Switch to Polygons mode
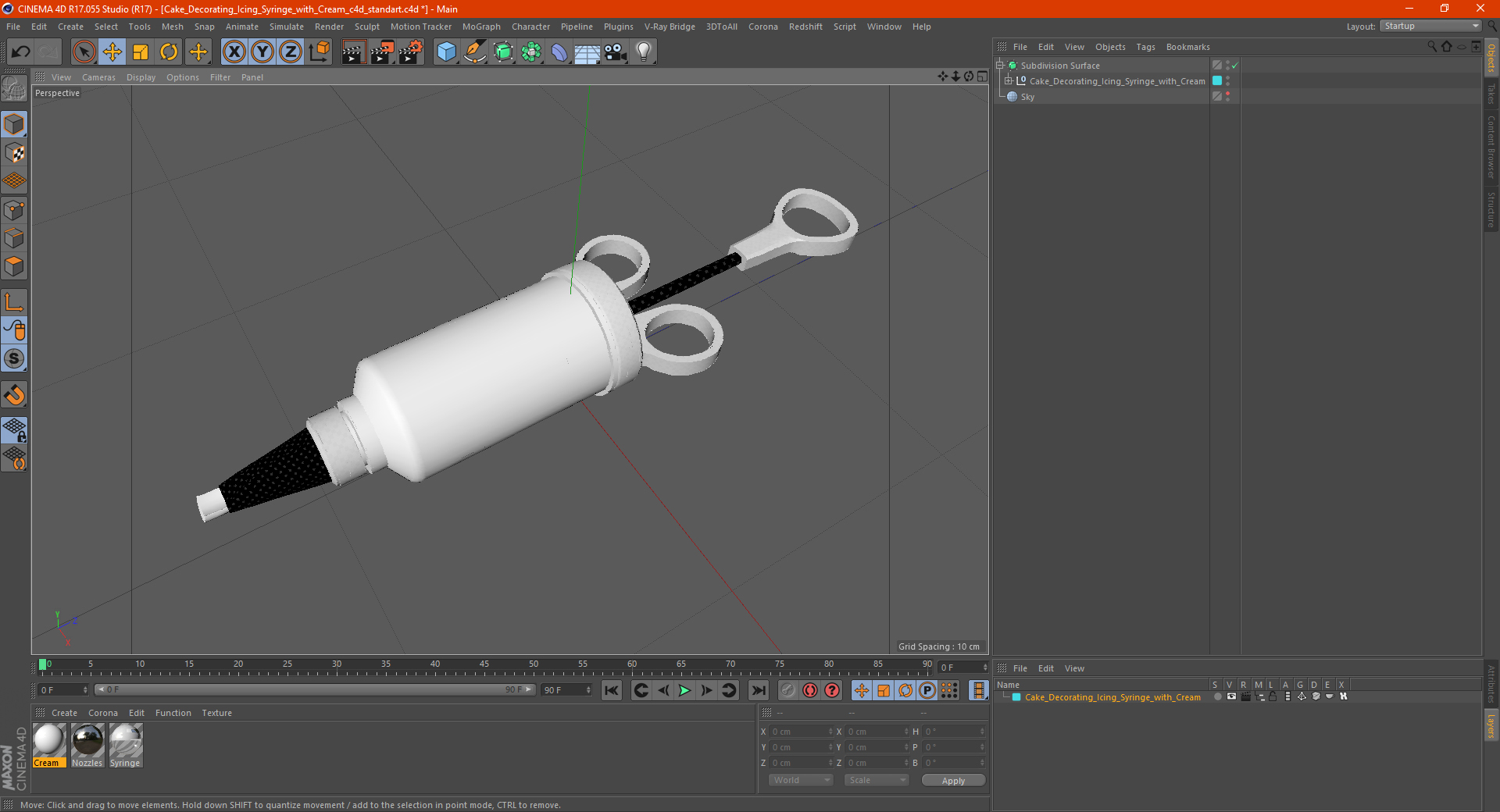Screen dimensions: 1500x812 pos(14,266)
